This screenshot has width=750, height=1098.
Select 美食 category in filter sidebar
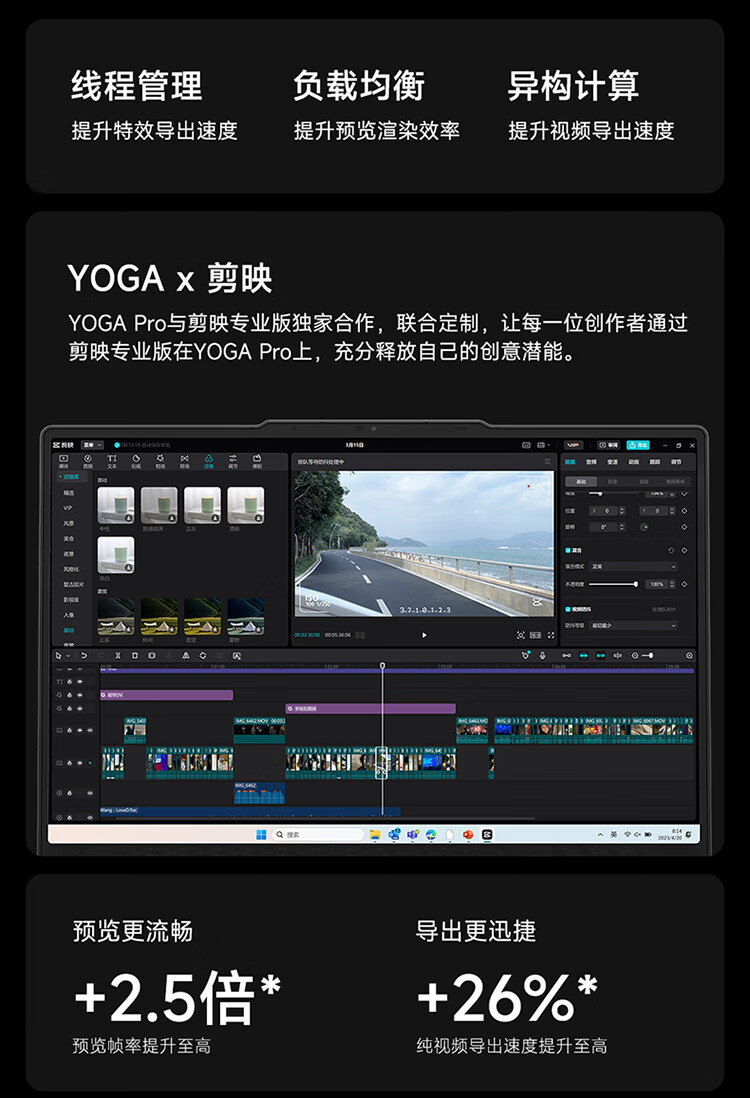coord(69,538)
